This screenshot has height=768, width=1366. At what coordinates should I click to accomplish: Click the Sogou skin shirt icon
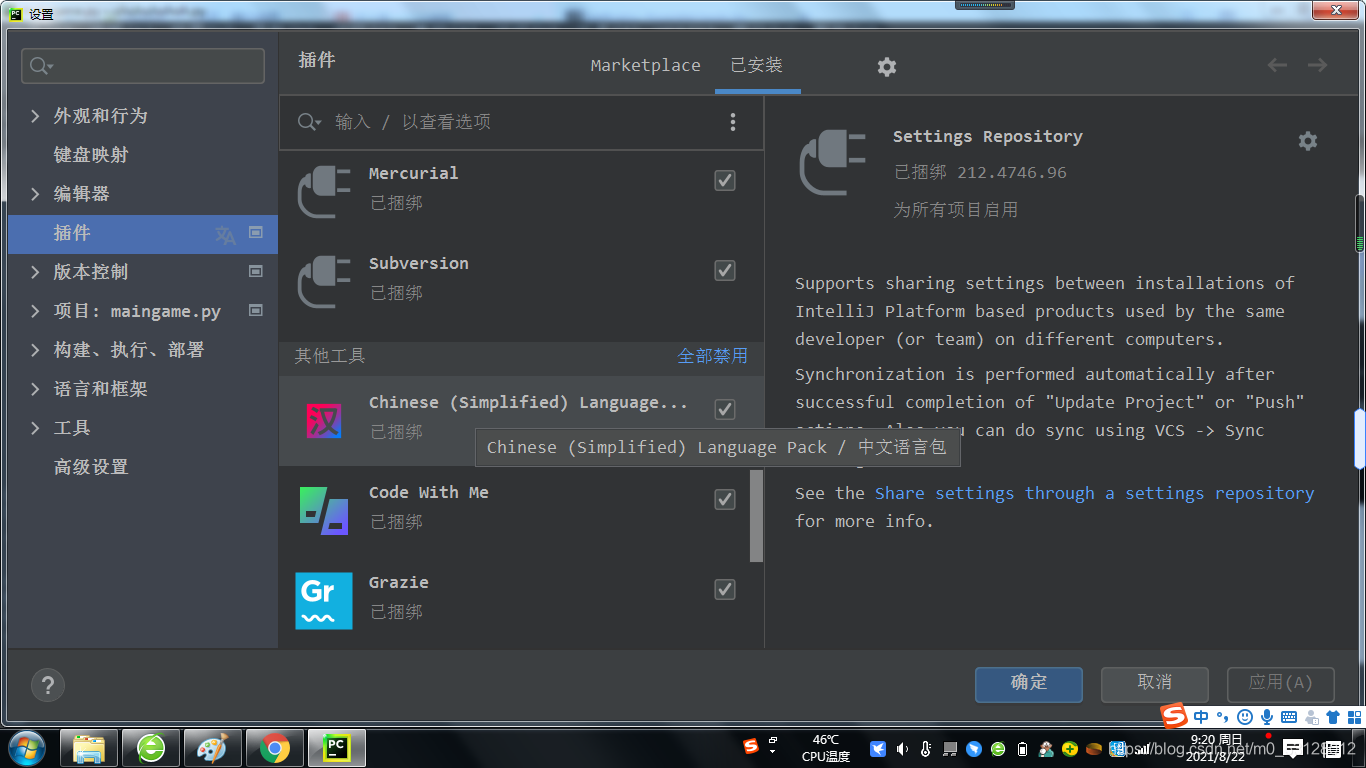pos(1332,717)
